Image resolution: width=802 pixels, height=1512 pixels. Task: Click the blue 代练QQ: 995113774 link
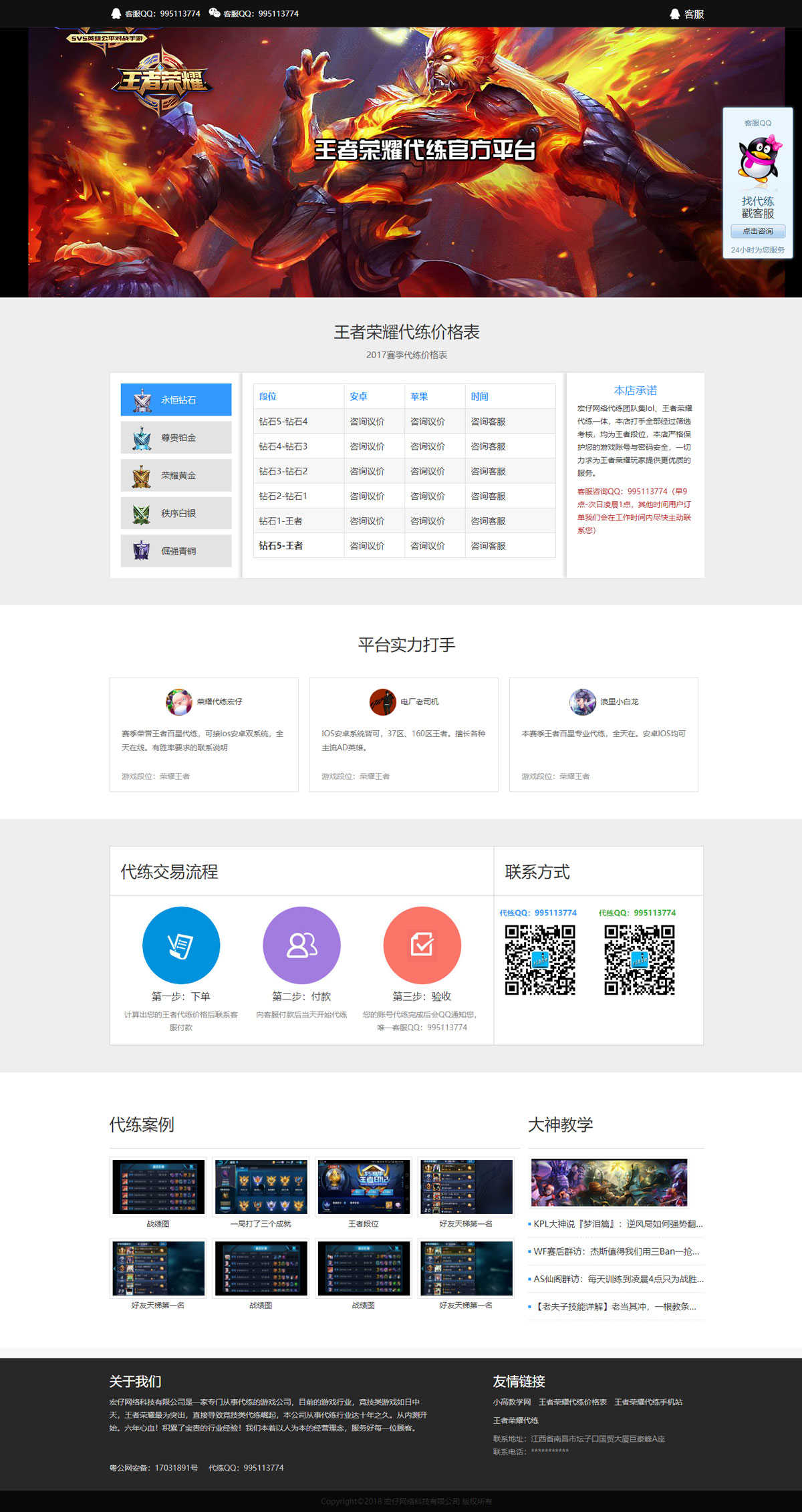(x=538, y=913)
